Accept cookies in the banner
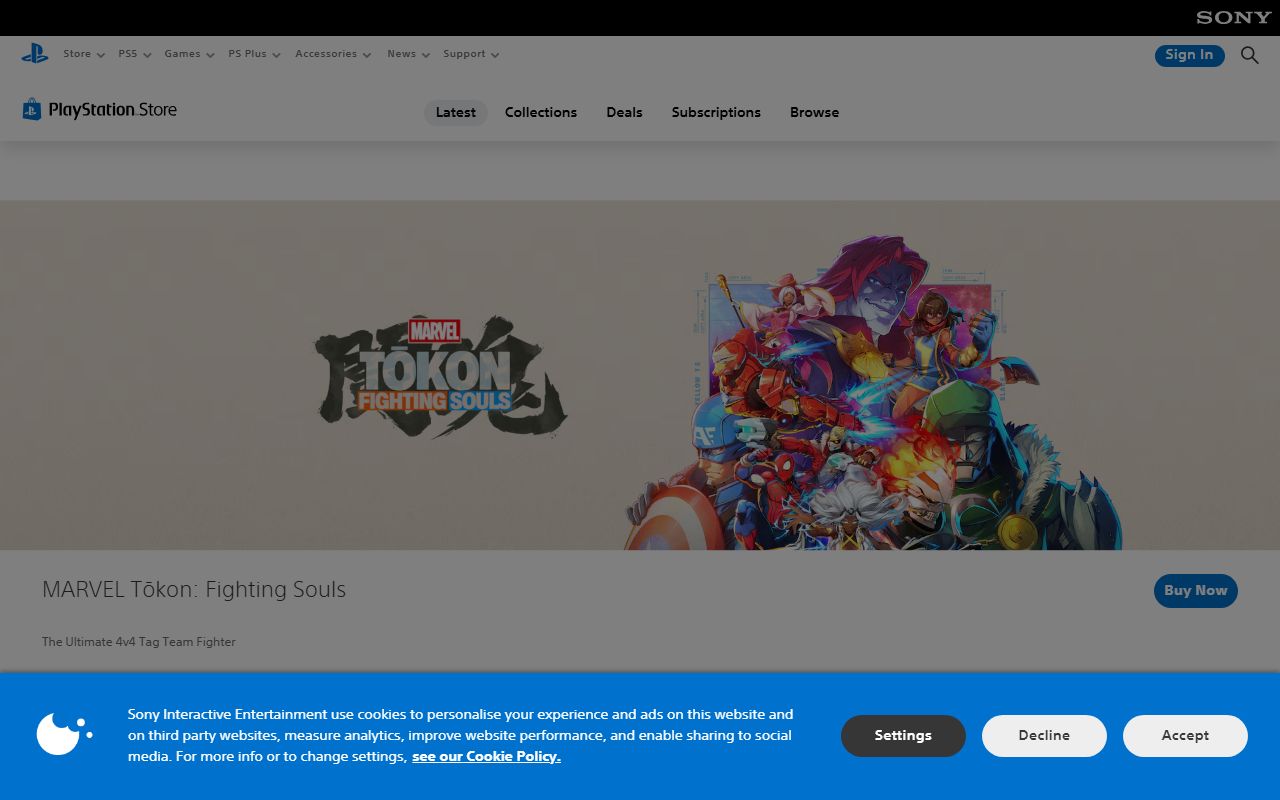 [1185, 735]
